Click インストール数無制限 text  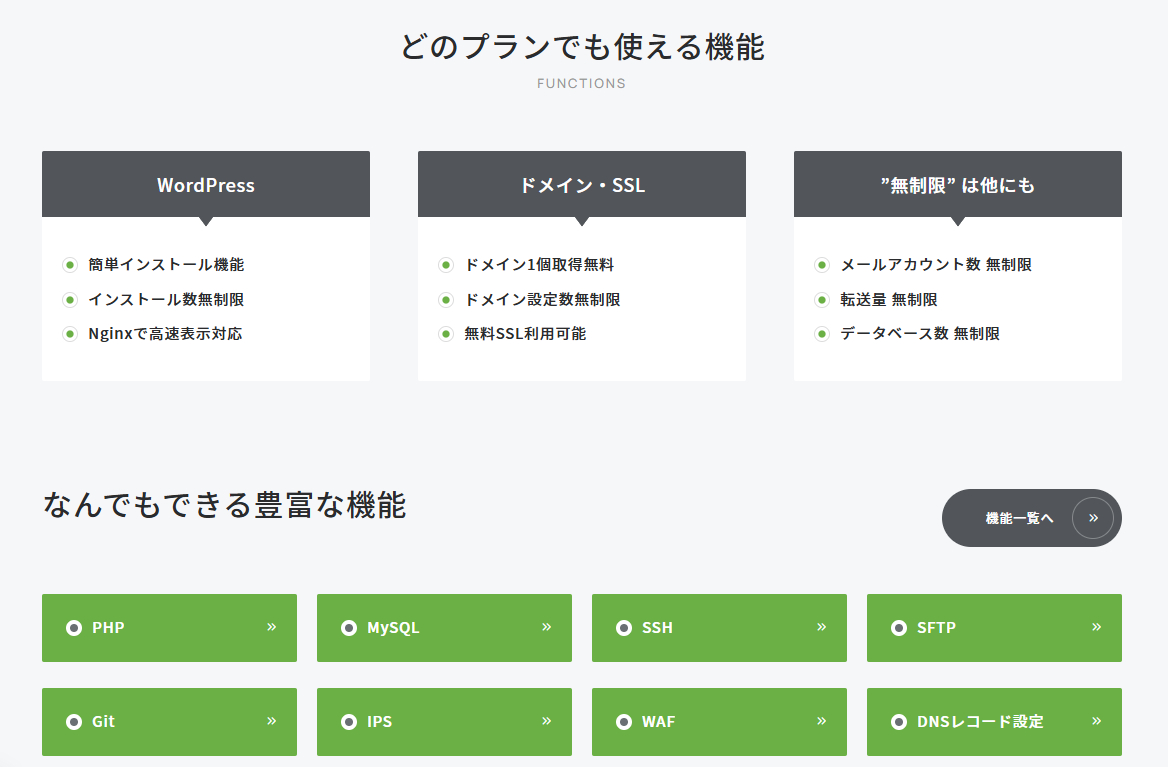click(166, 299)
